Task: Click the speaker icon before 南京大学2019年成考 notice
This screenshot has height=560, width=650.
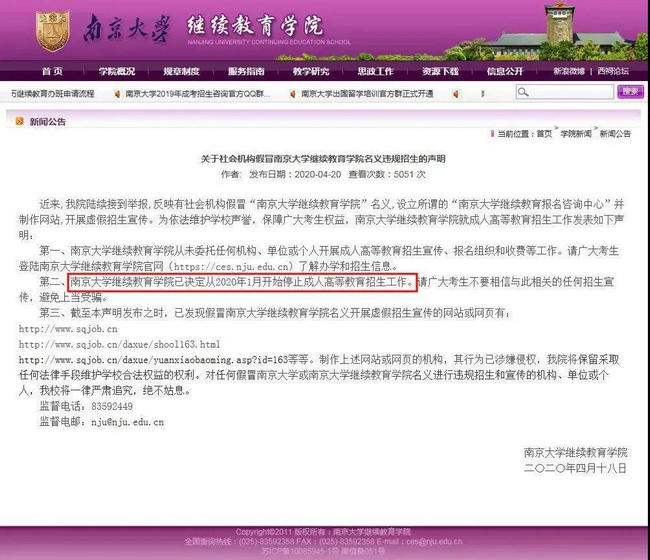Action: [117, 93]
